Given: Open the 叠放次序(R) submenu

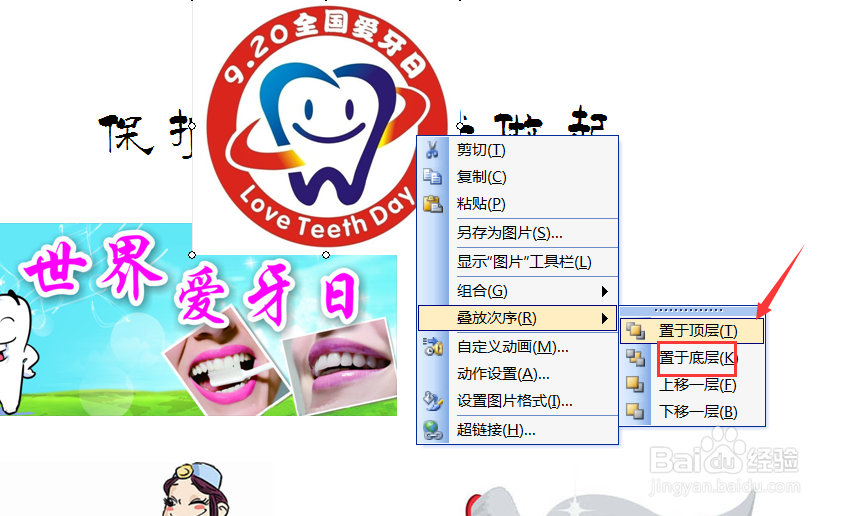Looking at the screenshot, I should [x=518, y=318].
